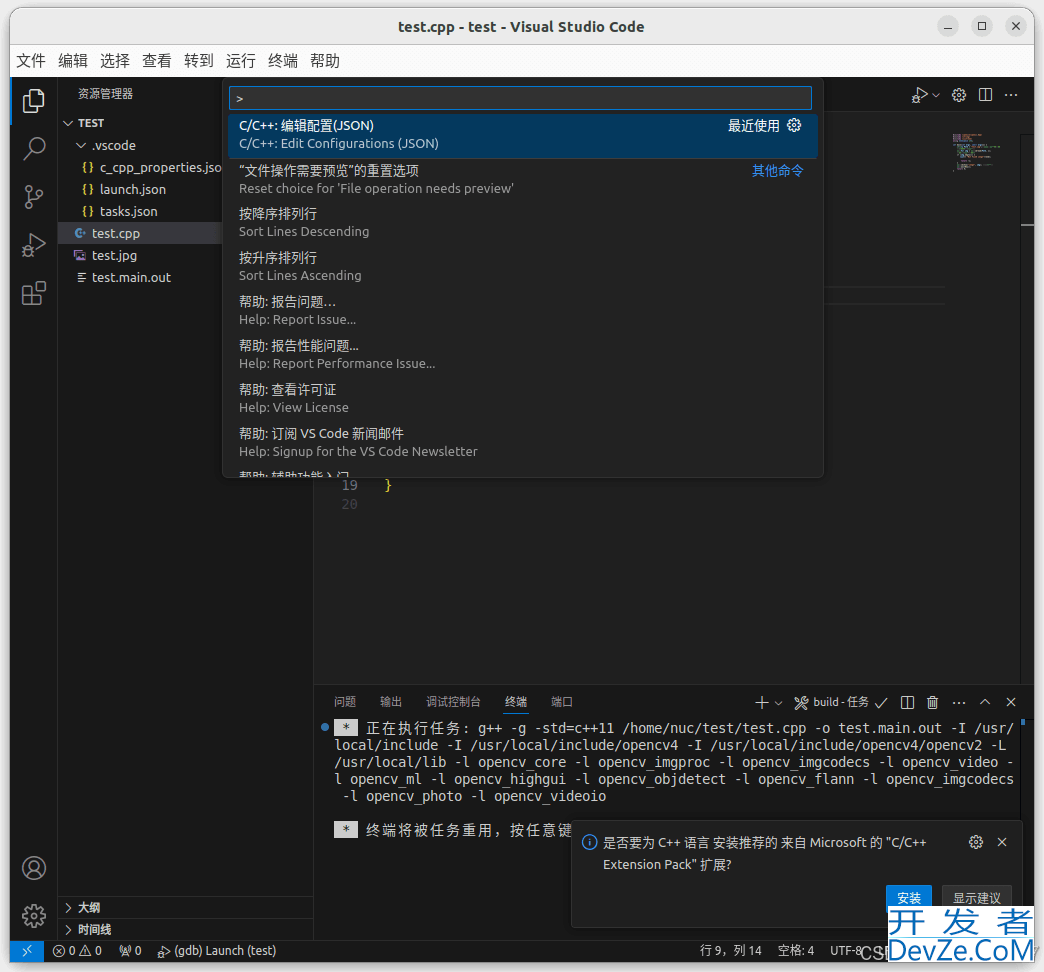
Task: Open the 查看 menu
Action: [x=156, y=61]
